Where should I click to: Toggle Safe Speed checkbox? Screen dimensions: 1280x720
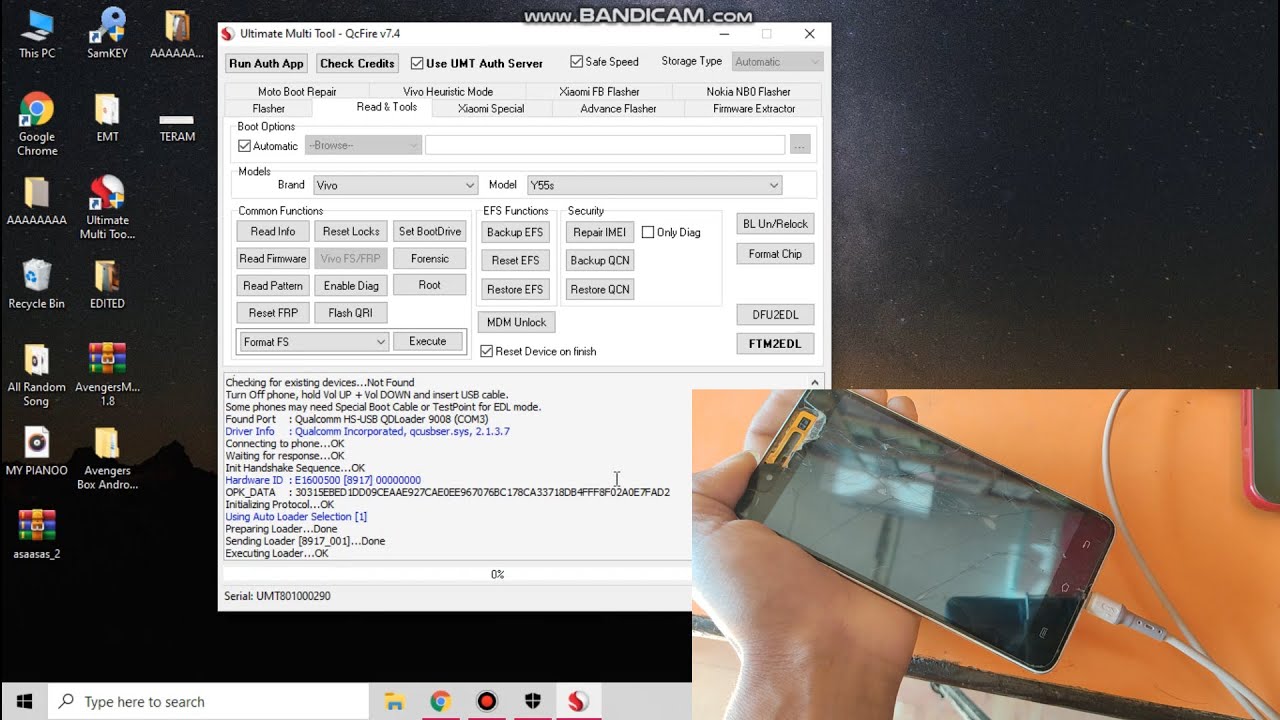coord(576,62)
